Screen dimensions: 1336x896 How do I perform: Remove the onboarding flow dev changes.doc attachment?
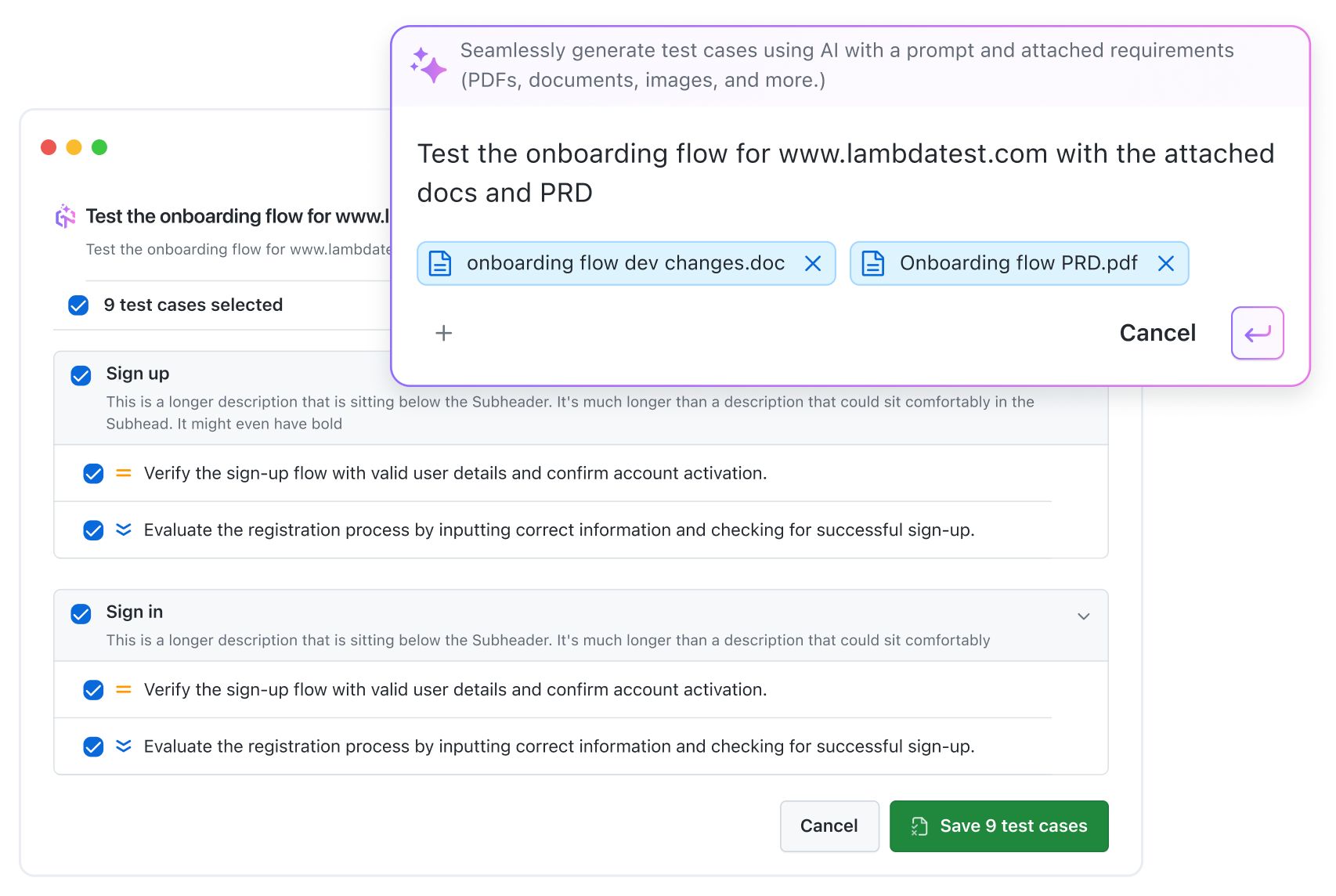point(813,264)
